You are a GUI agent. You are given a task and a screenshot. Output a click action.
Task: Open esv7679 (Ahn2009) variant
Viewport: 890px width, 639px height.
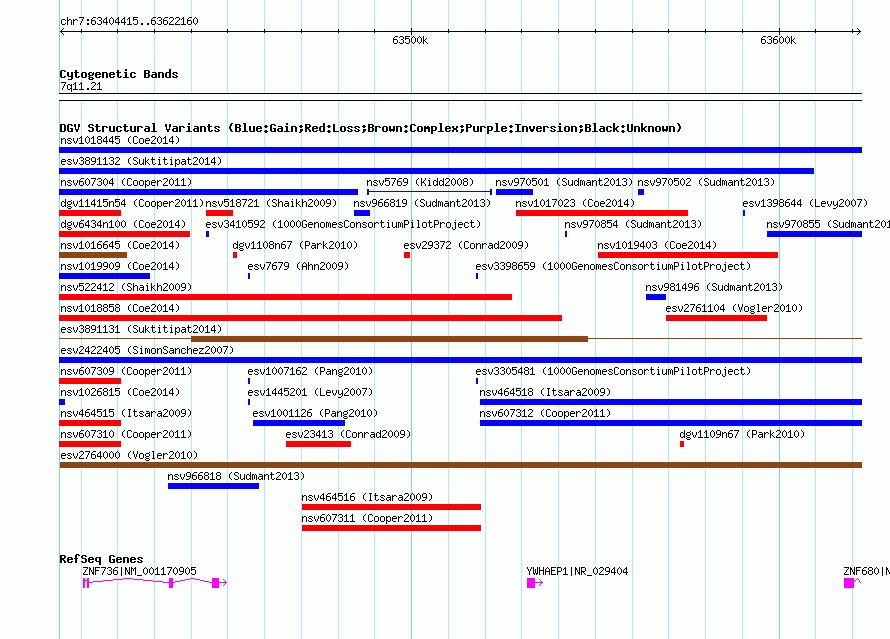(x=249, y=276)
